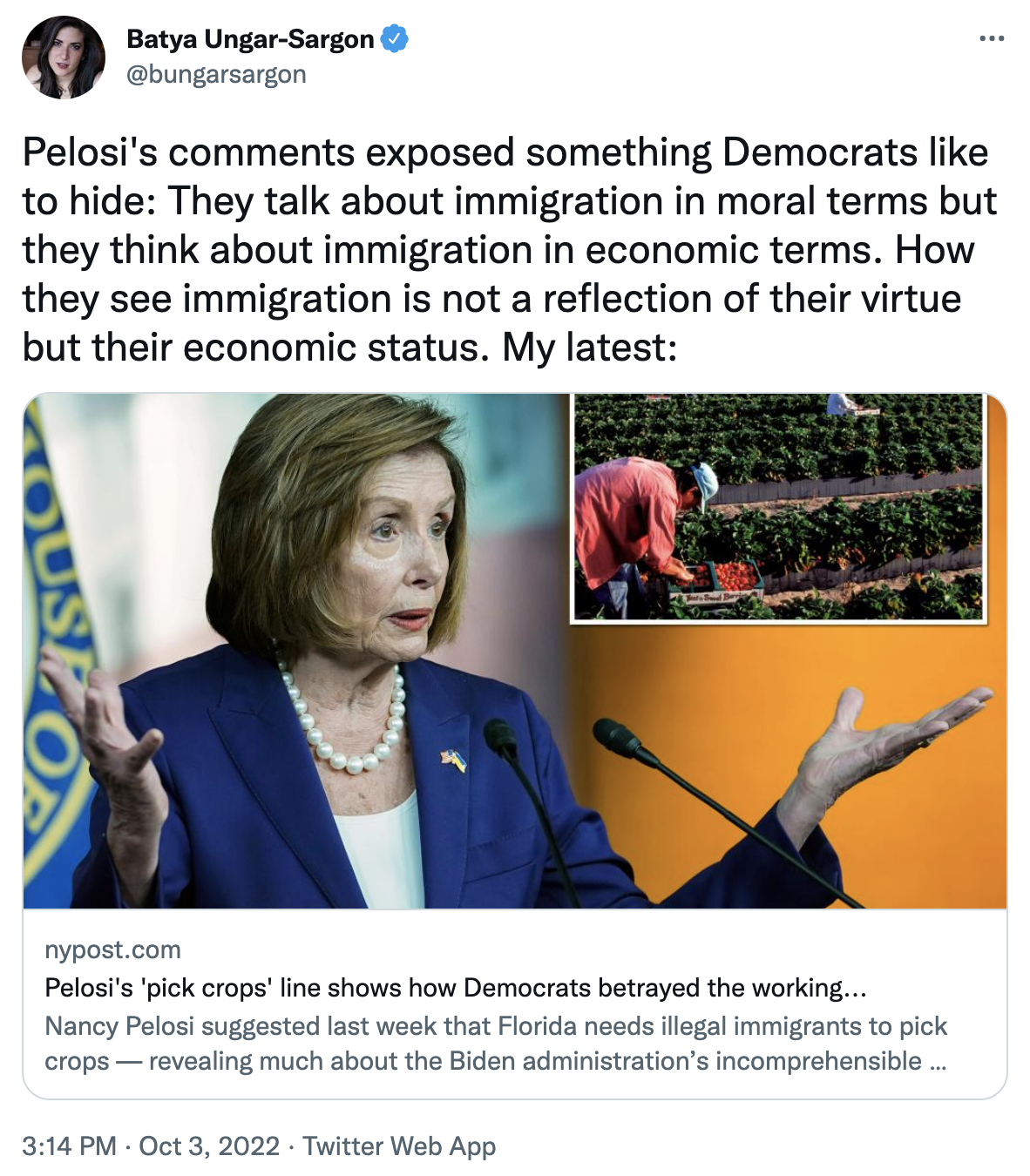Click the raised hand over orange background

pos(889,740)
